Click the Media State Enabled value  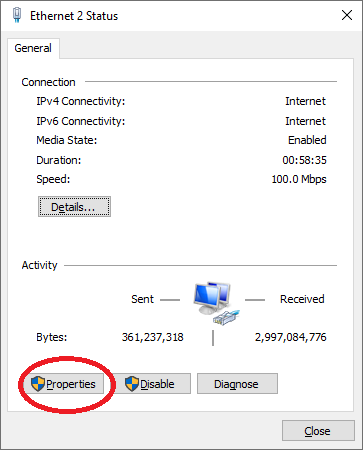click(x=307, y=140)
